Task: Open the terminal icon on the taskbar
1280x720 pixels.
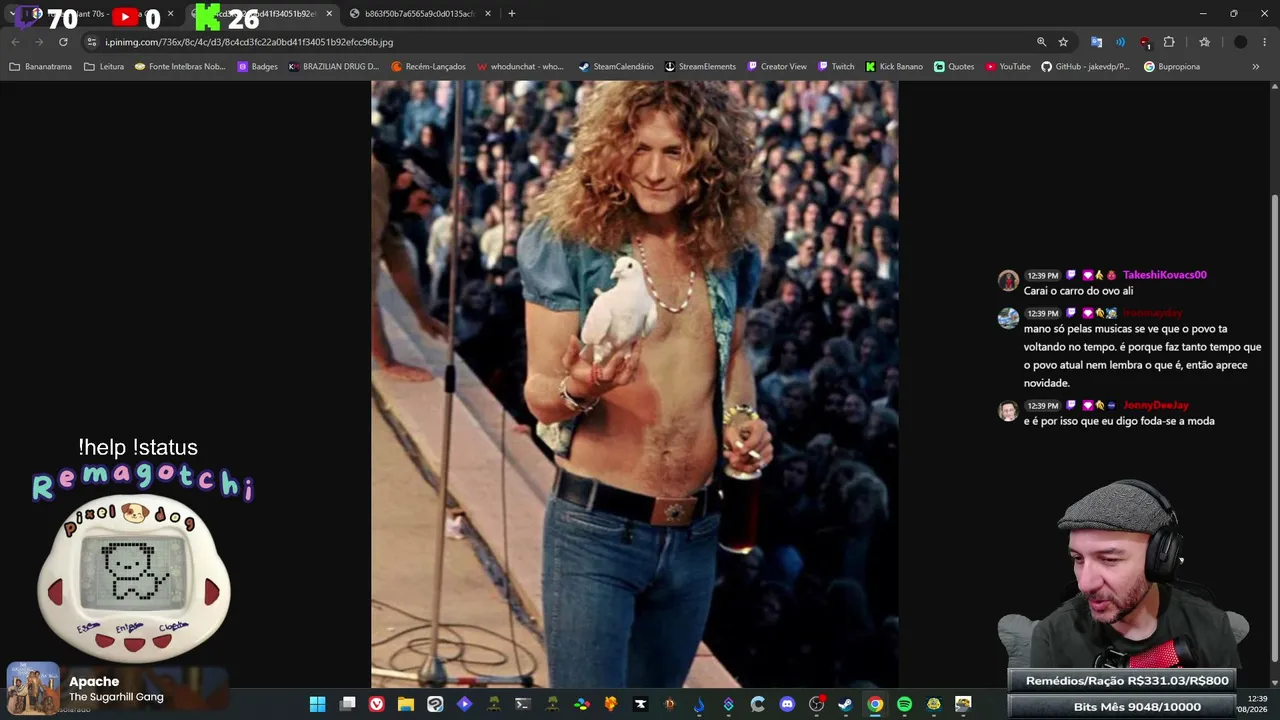Action: pos(522,704)
